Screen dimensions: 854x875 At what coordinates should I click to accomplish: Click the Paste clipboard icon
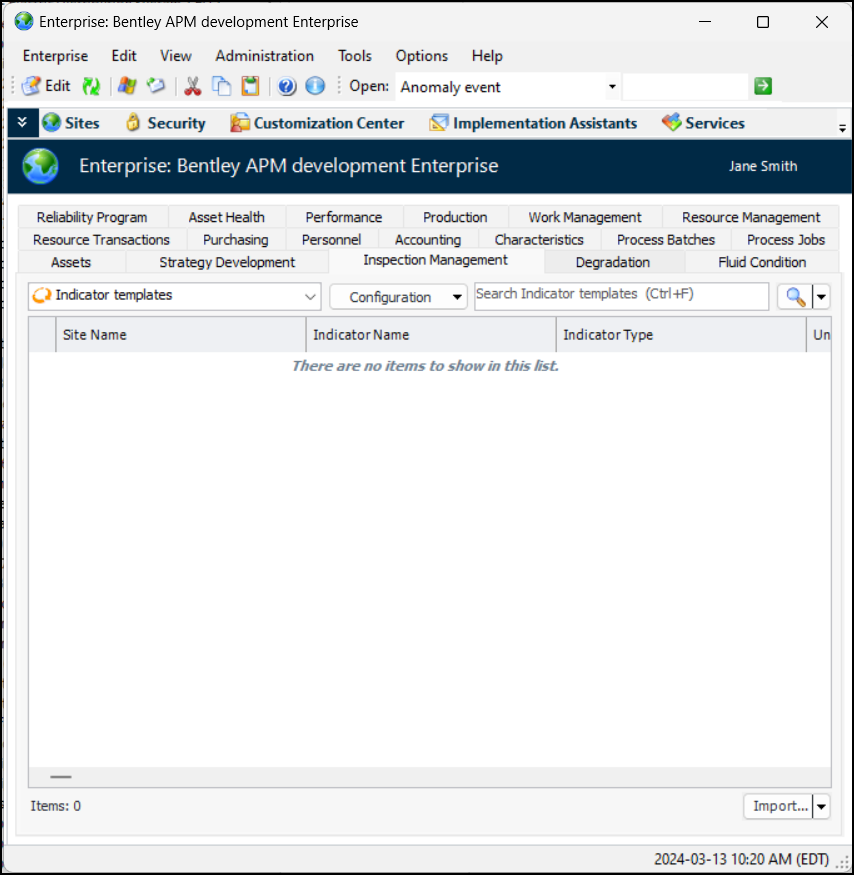pos(250,86)
